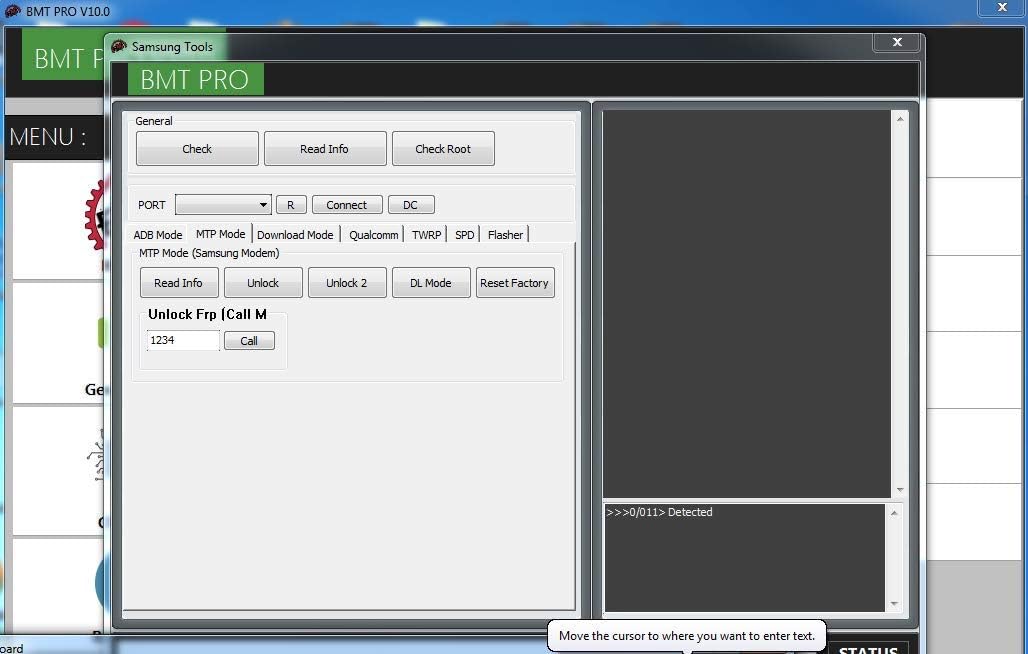This screenshot has width=1028, height=654.
Task: Switch to the Flasher tab
Action: pos(505,235)
